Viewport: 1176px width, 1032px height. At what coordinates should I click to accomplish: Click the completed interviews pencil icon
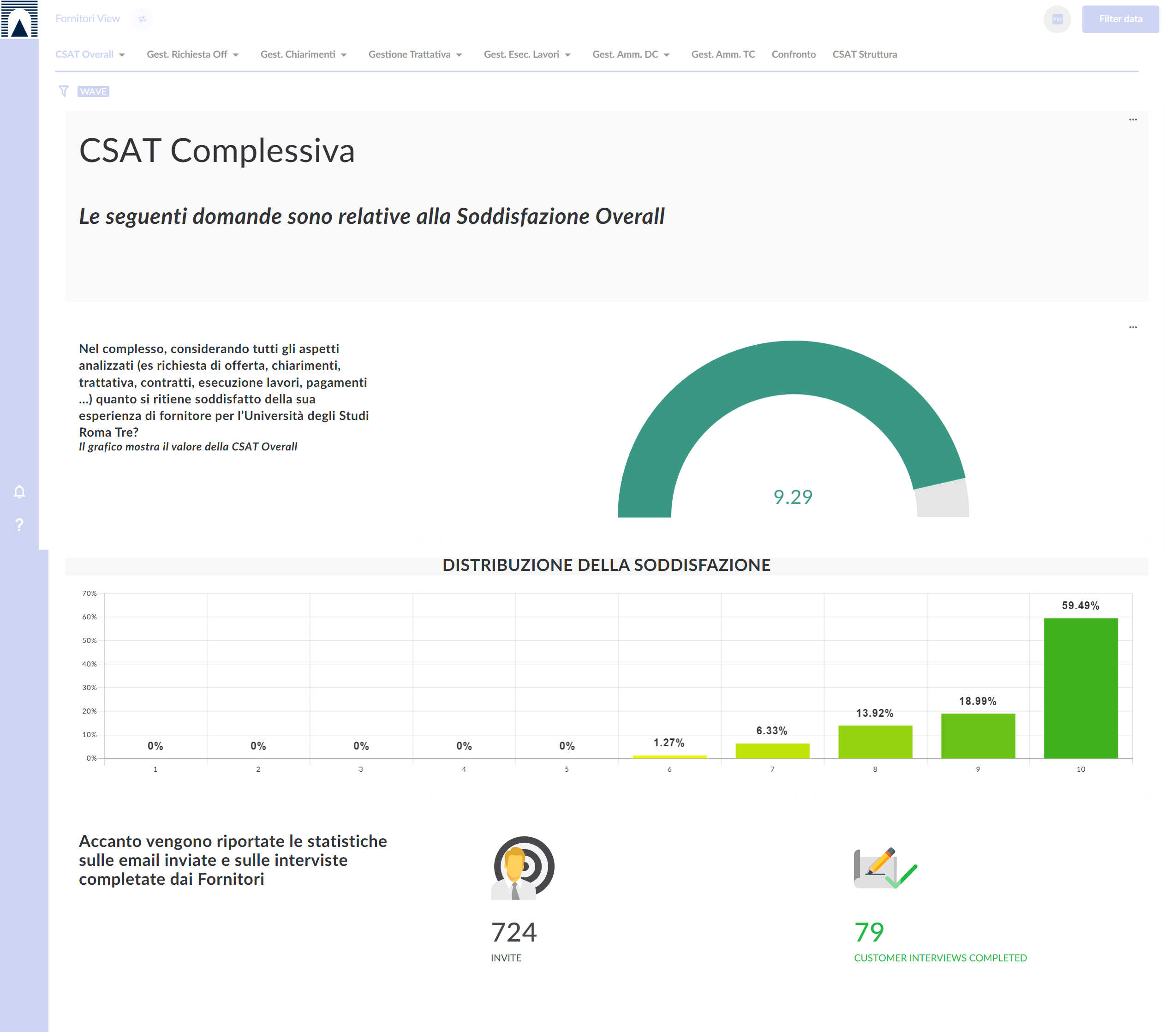pos(885,868)
